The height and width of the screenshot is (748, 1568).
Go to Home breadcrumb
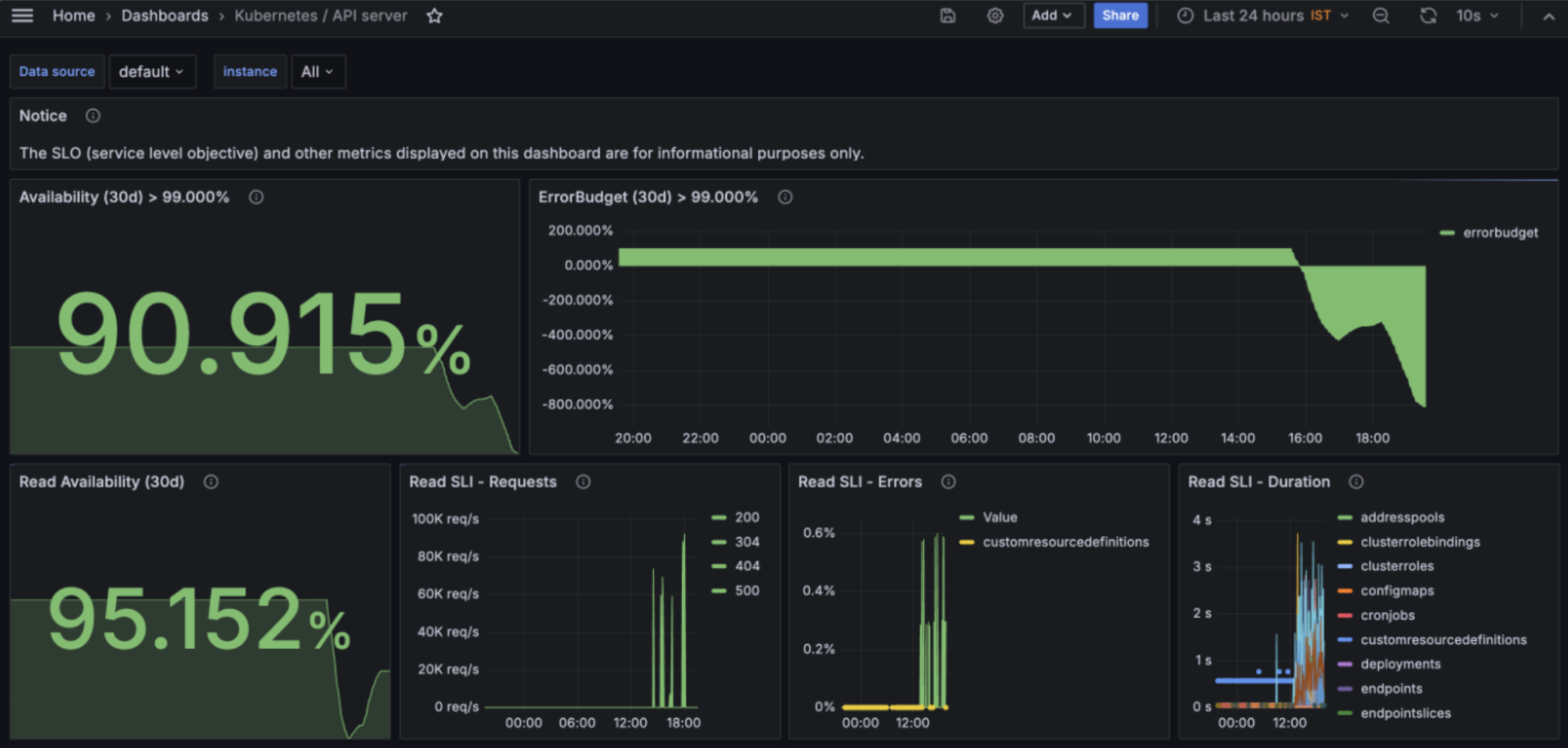[74, 16]
